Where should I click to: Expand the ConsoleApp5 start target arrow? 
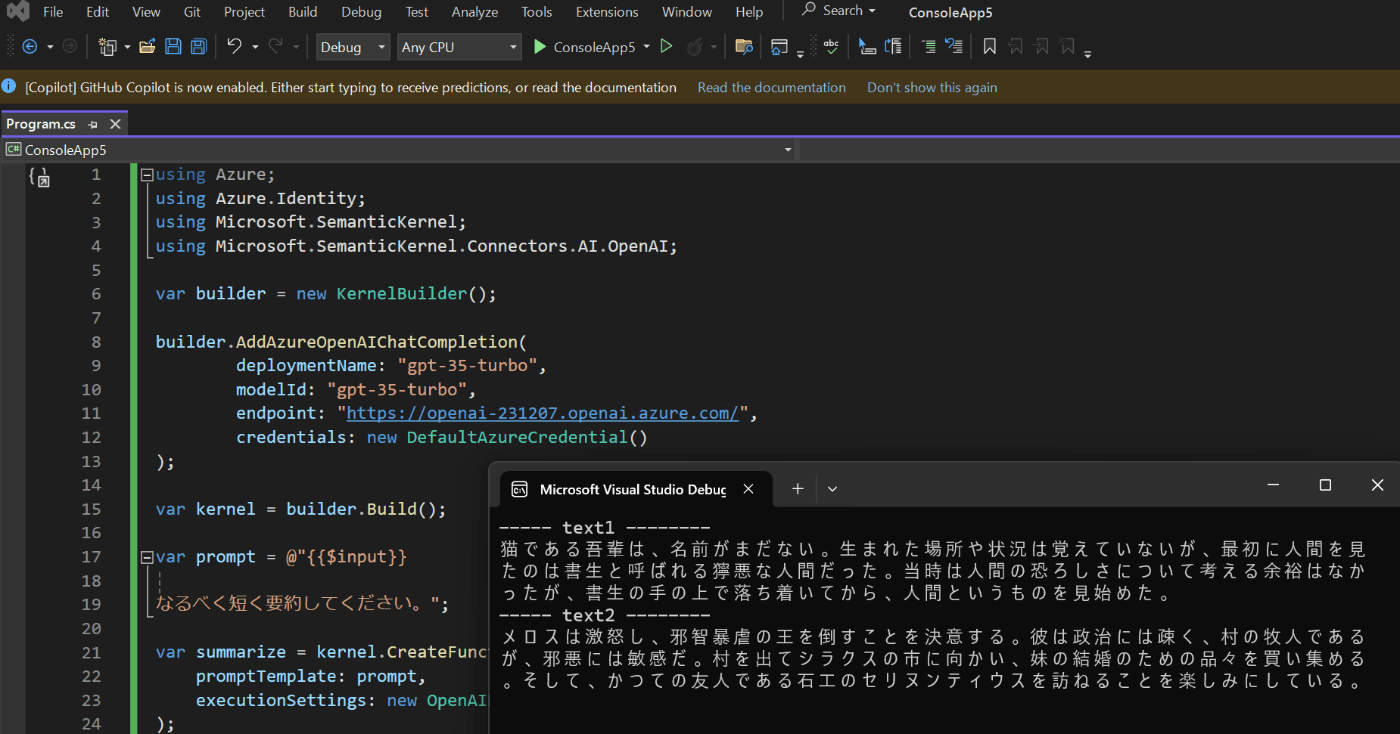click(x=646, y=47)
